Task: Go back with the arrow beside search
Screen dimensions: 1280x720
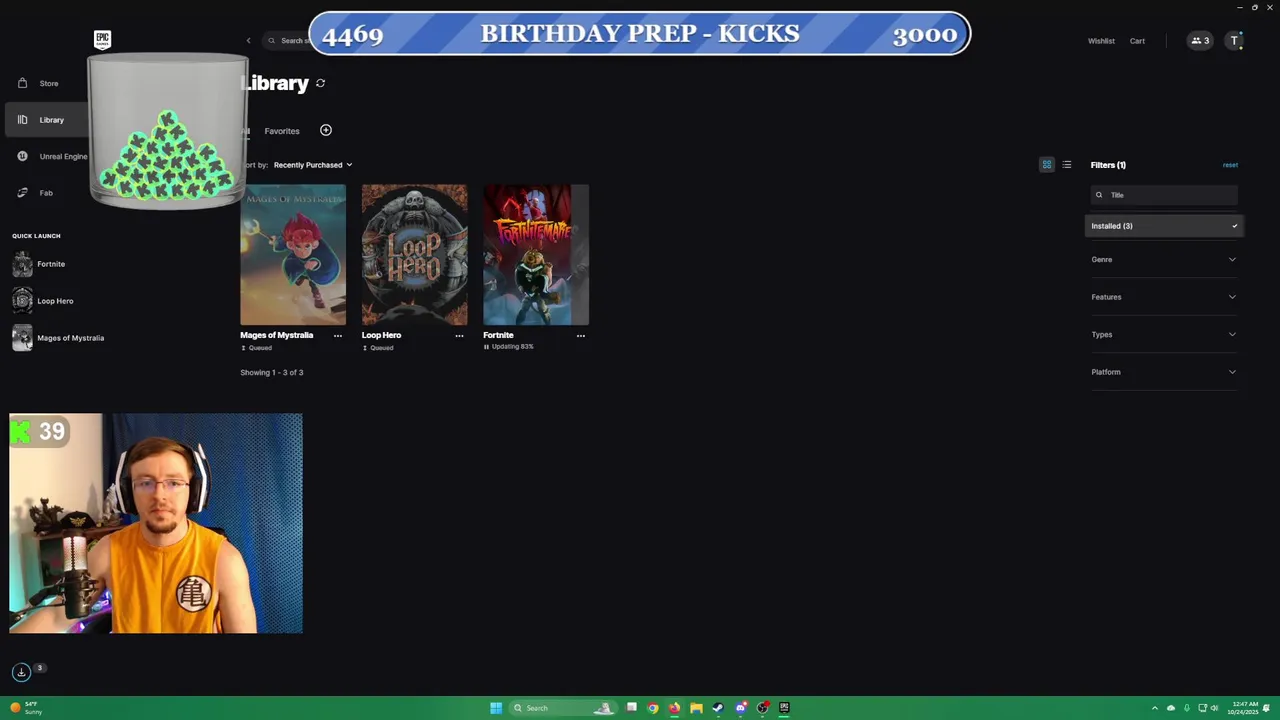Action: click(248, 41)
